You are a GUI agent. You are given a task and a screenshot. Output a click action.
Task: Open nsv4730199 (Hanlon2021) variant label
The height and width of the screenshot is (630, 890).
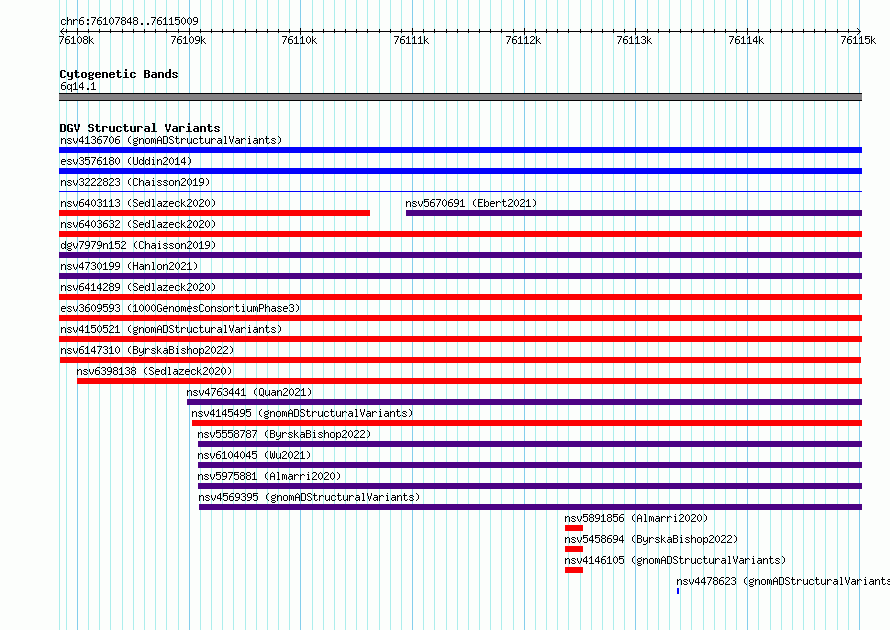[x=129, y=266]
